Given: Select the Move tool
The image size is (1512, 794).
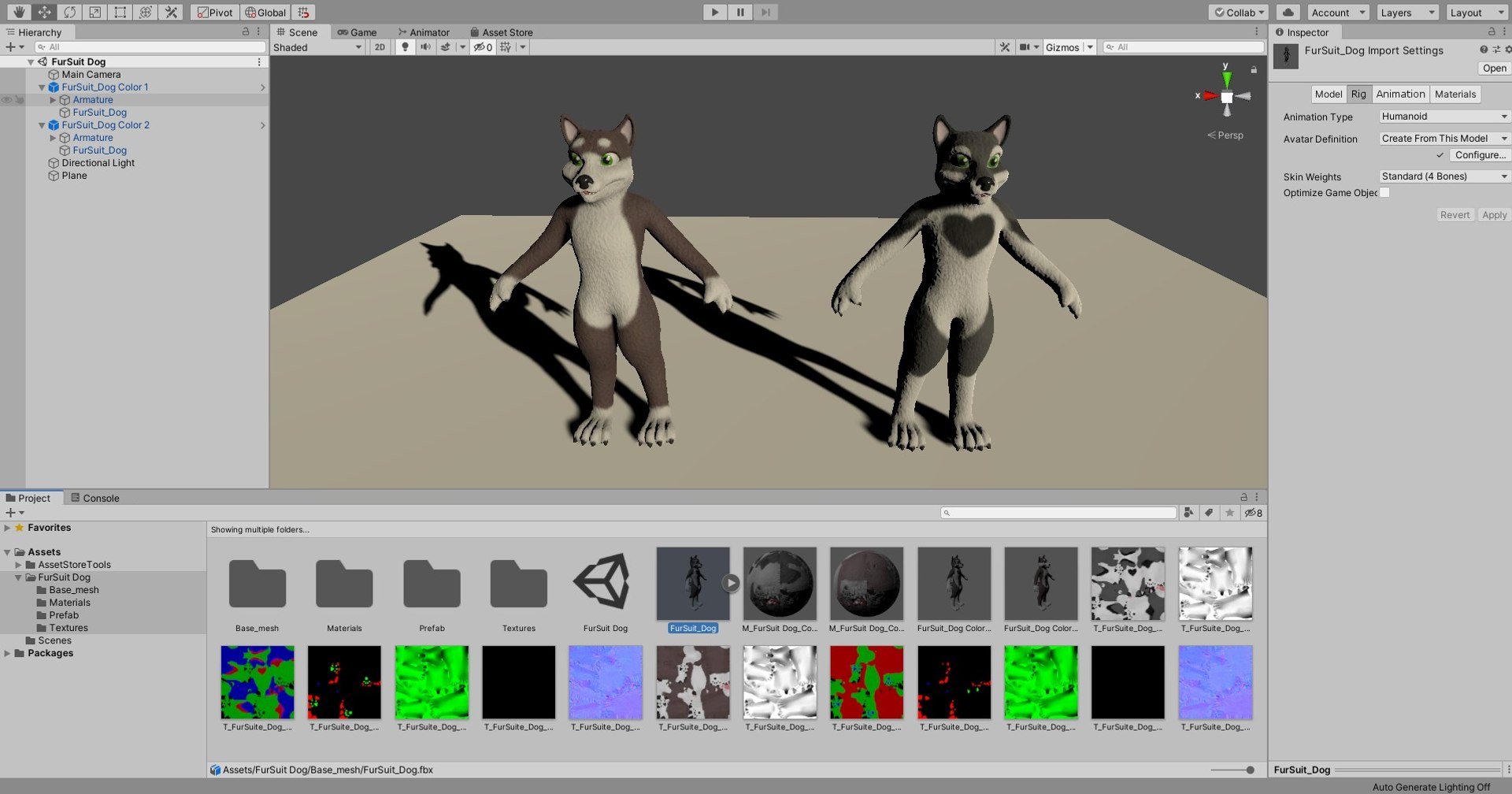Looking at the screenshot, I should point(44,12).
